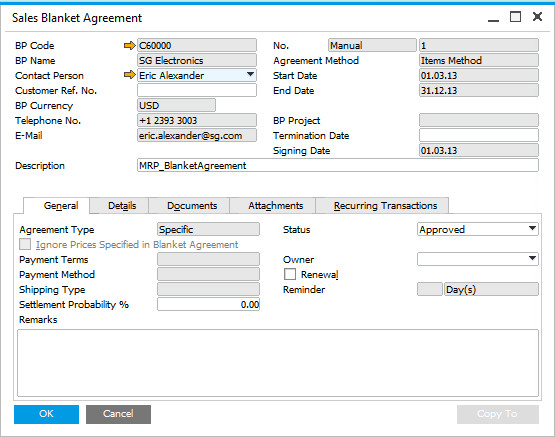Image resolution: width=556 pixels, height=438 pixels.
Task: Click the Contact Person orange link arrow
Action: click(130, 75)
